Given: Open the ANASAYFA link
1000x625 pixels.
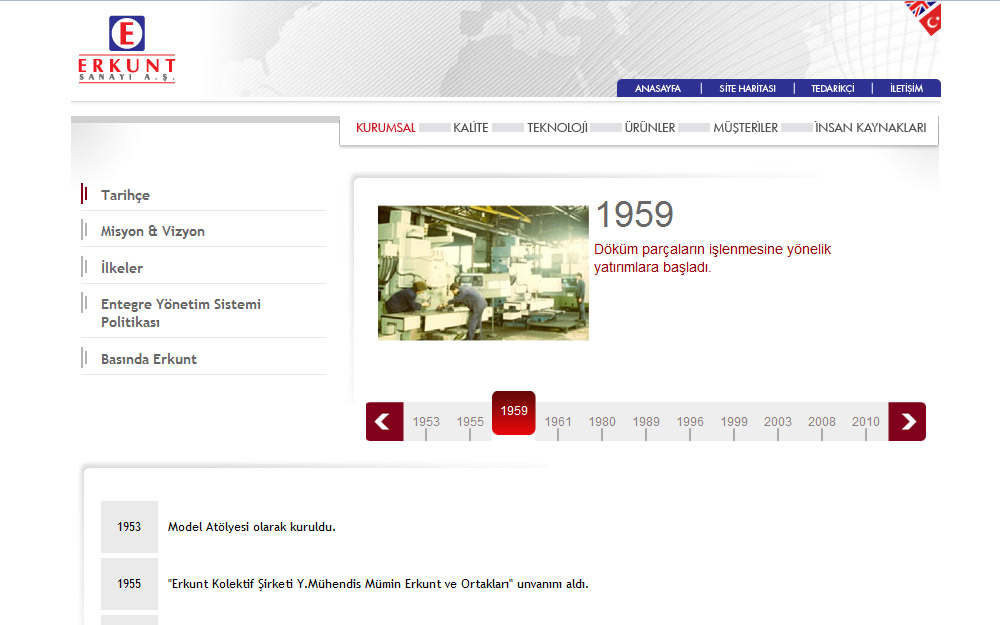Looking at the screenshot, I should point(658,89).
